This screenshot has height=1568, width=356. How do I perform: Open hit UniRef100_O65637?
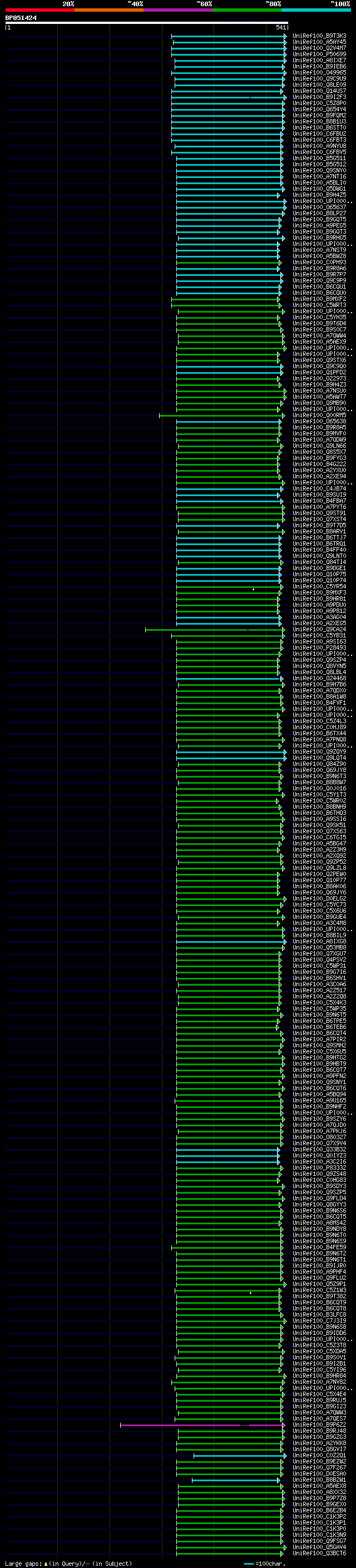(319, 207)
